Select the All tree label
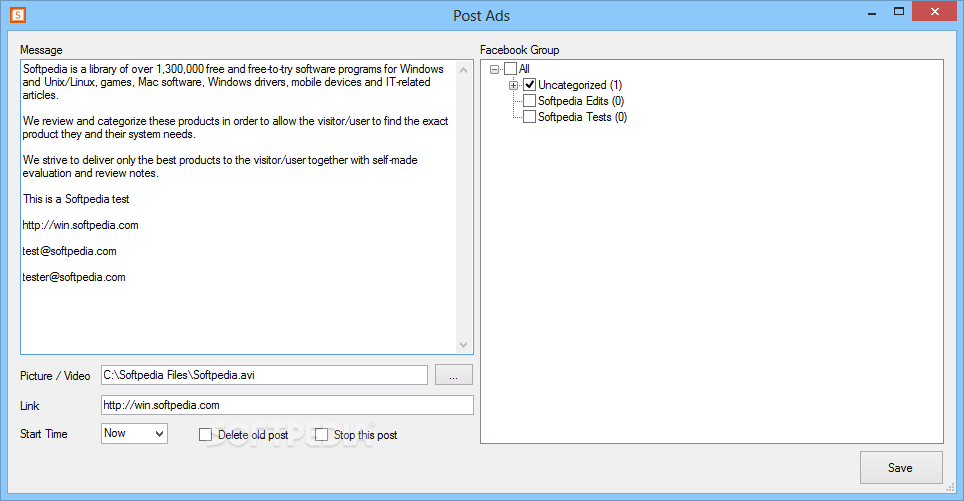Viewport: 964px width, 501px height. pos(524,69)
